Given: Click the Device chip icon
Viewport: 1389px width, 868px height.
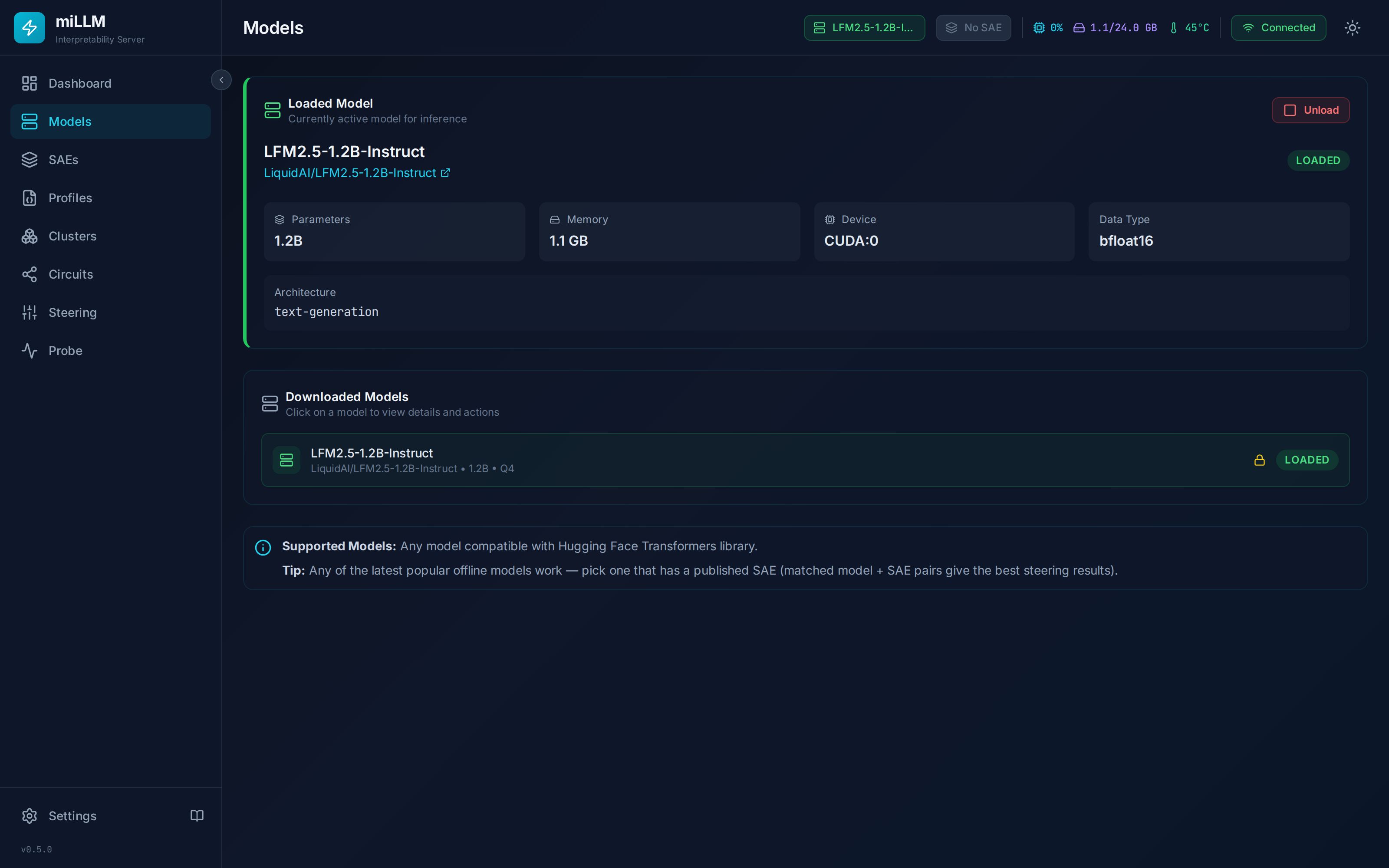Looking at the screenshot, I should tap(829, 219).
